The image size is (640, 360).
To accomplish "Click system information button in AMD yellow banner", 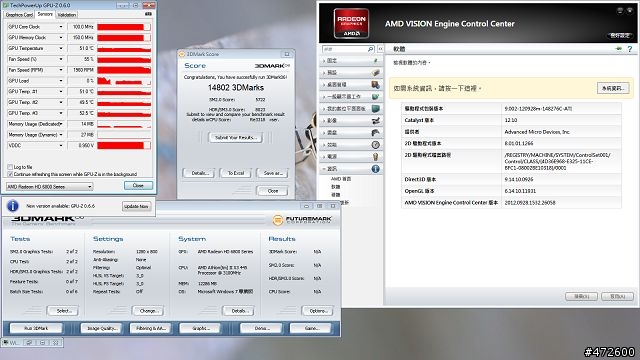I will tap(613, 88).
